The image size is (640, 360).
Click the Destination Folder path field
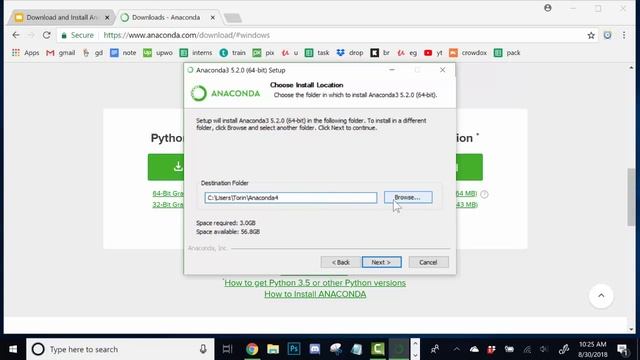click(x=291, y=198)
